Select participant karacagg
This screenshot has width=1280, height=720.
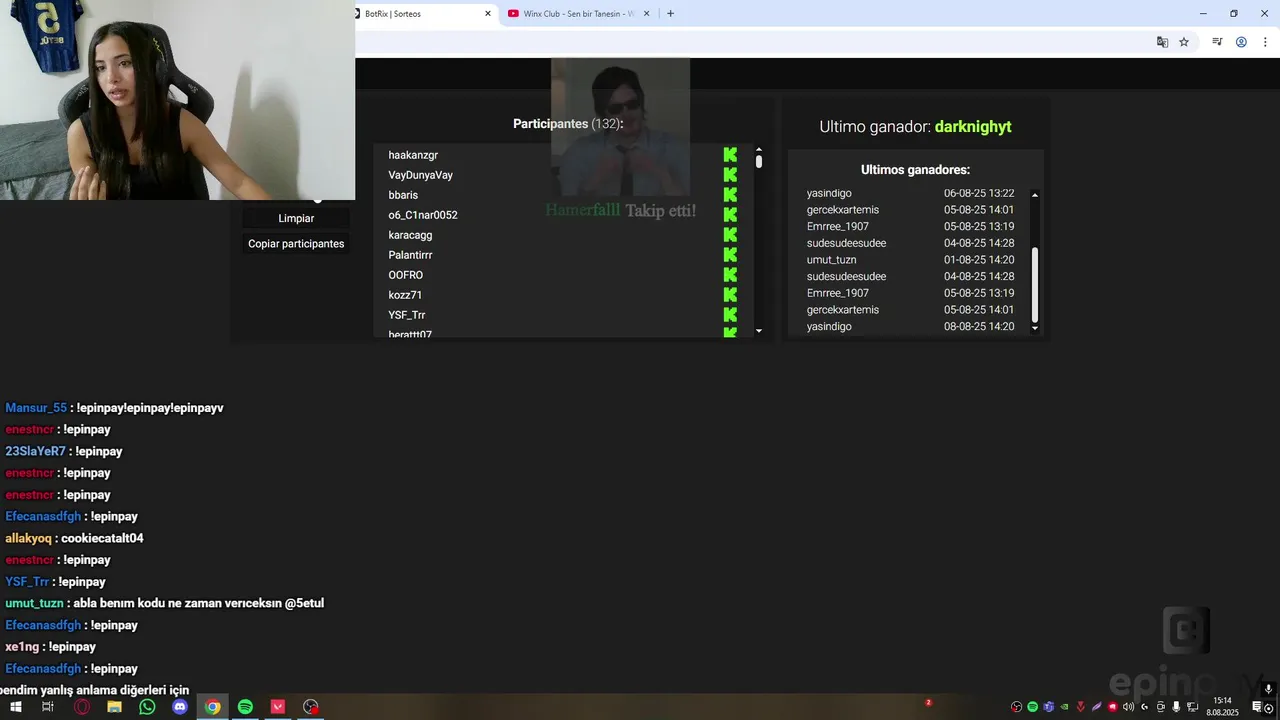coord(410,235)
